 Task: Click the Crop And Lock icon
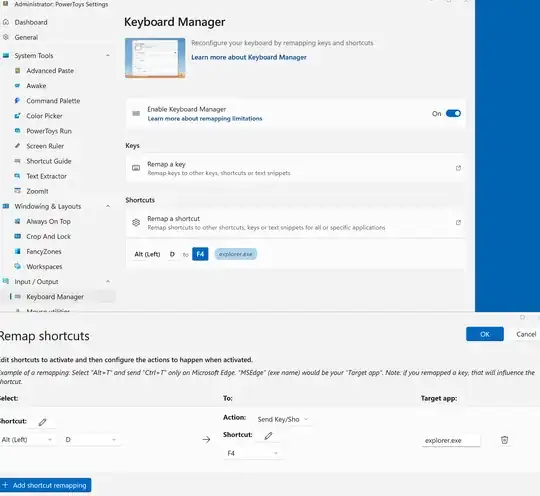[18, 236]
